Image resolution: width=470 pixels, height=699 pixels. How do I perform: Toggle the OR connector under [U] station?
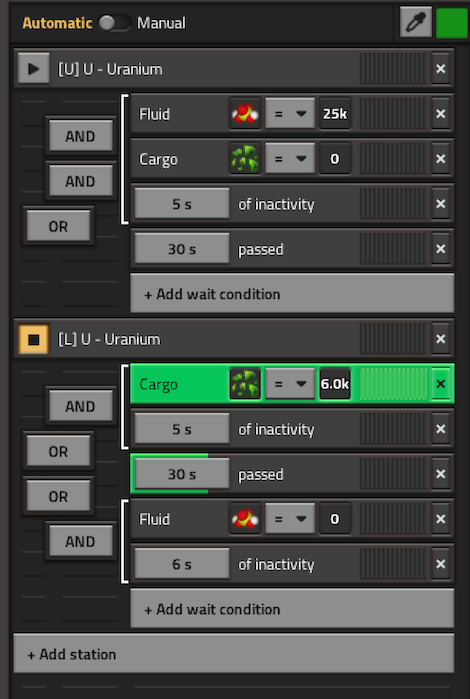click(58, 226)
